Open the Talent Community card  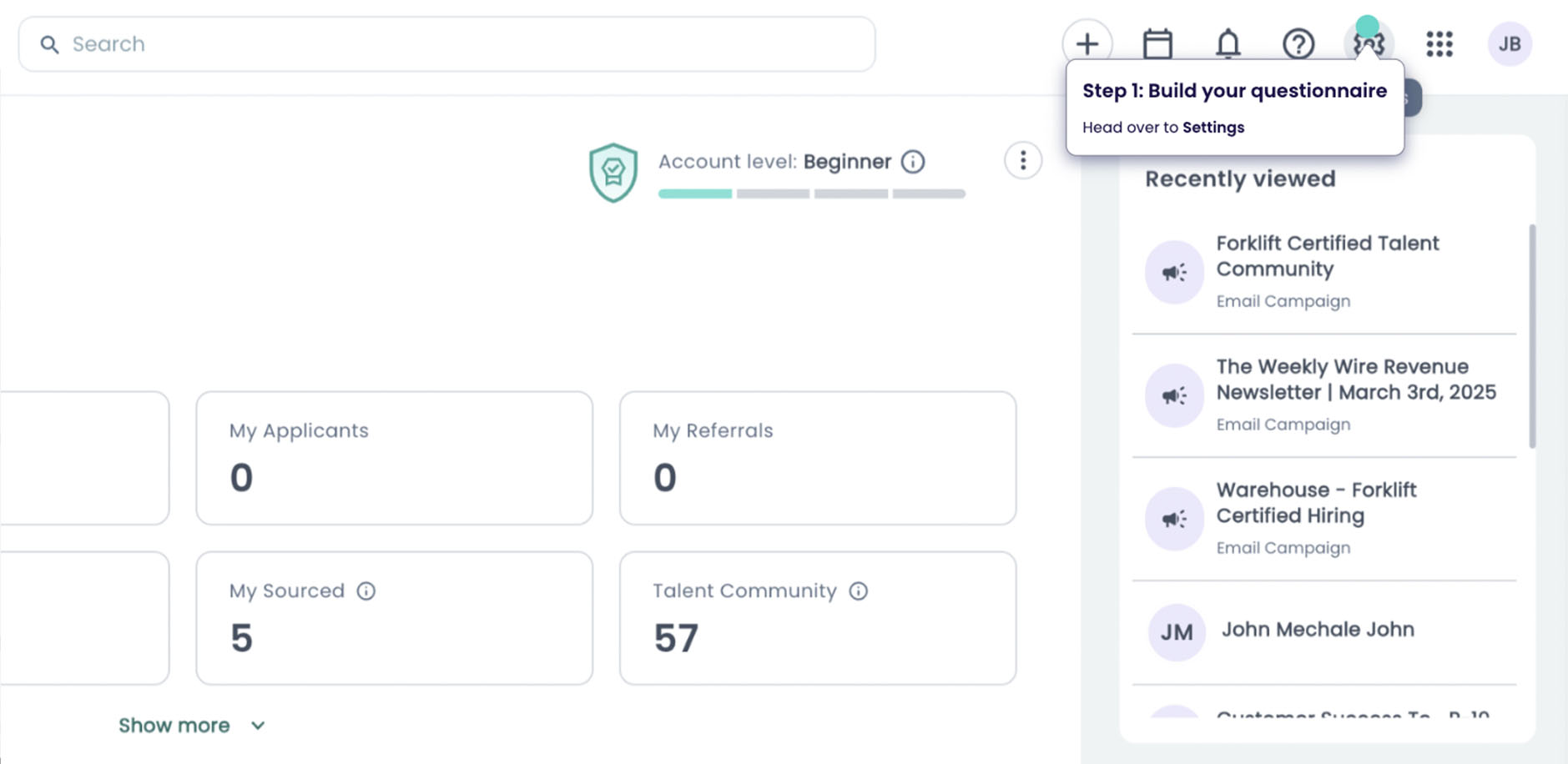tap(818, 618)
